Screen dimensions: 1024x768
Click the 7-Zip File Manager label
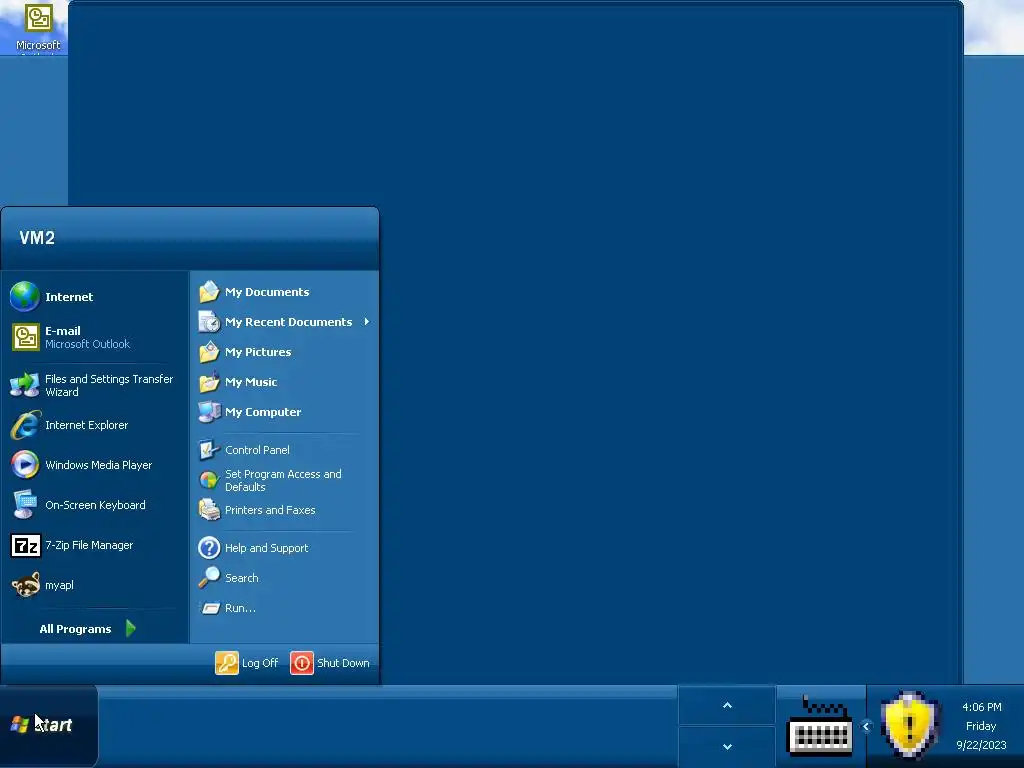coord(89,545)
